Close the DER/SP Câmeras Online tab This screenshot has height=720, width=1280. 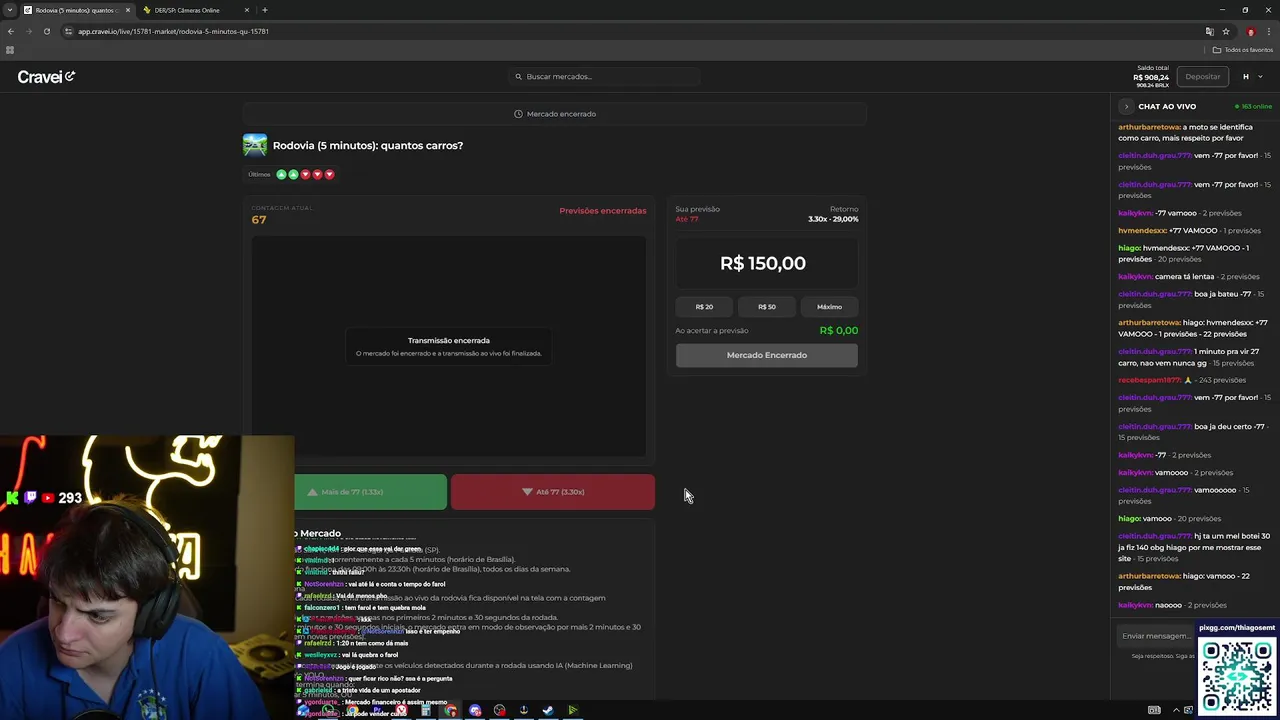[247, 10]
